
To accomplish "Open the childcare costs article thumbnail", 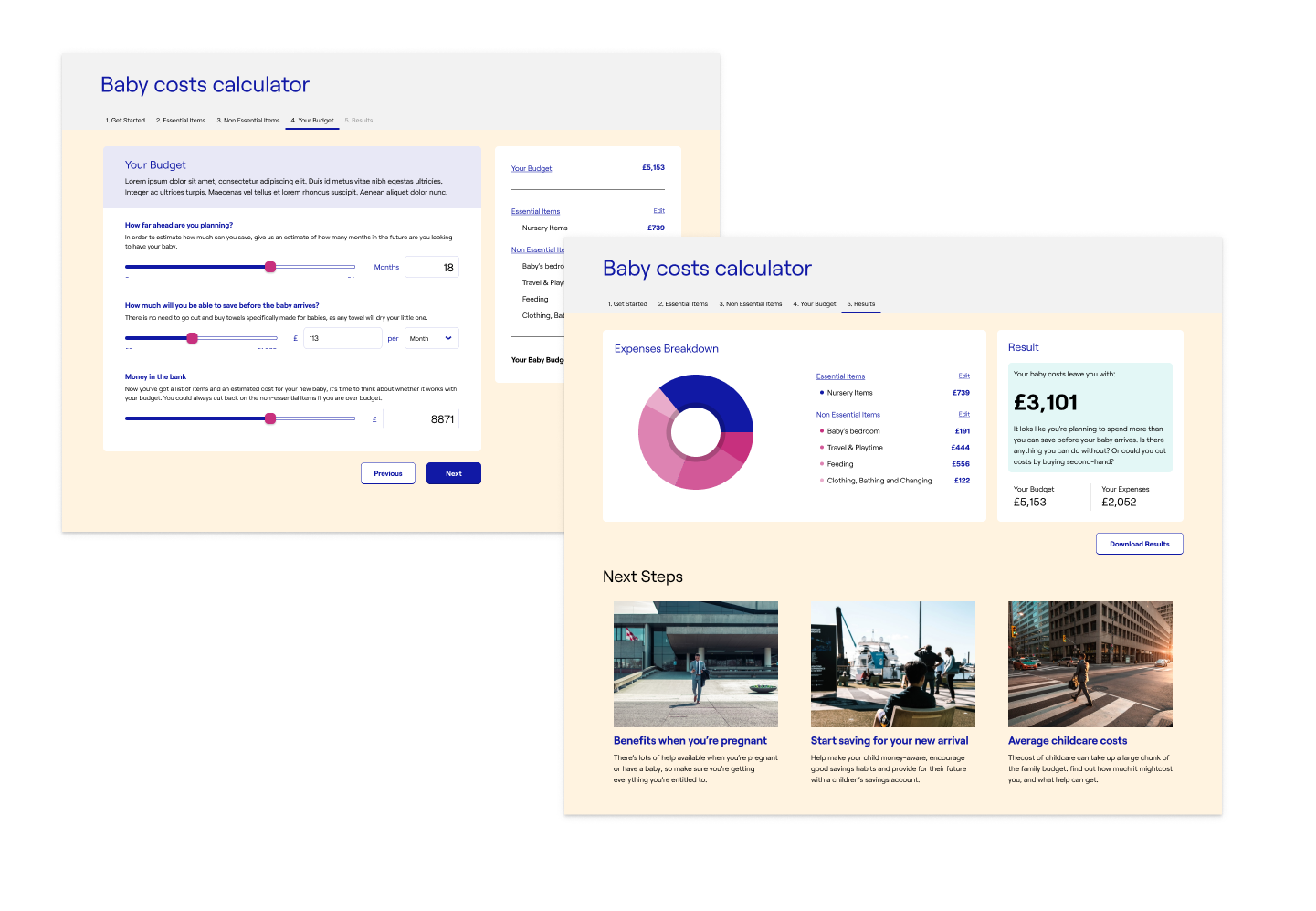I will coord(1090,664).
